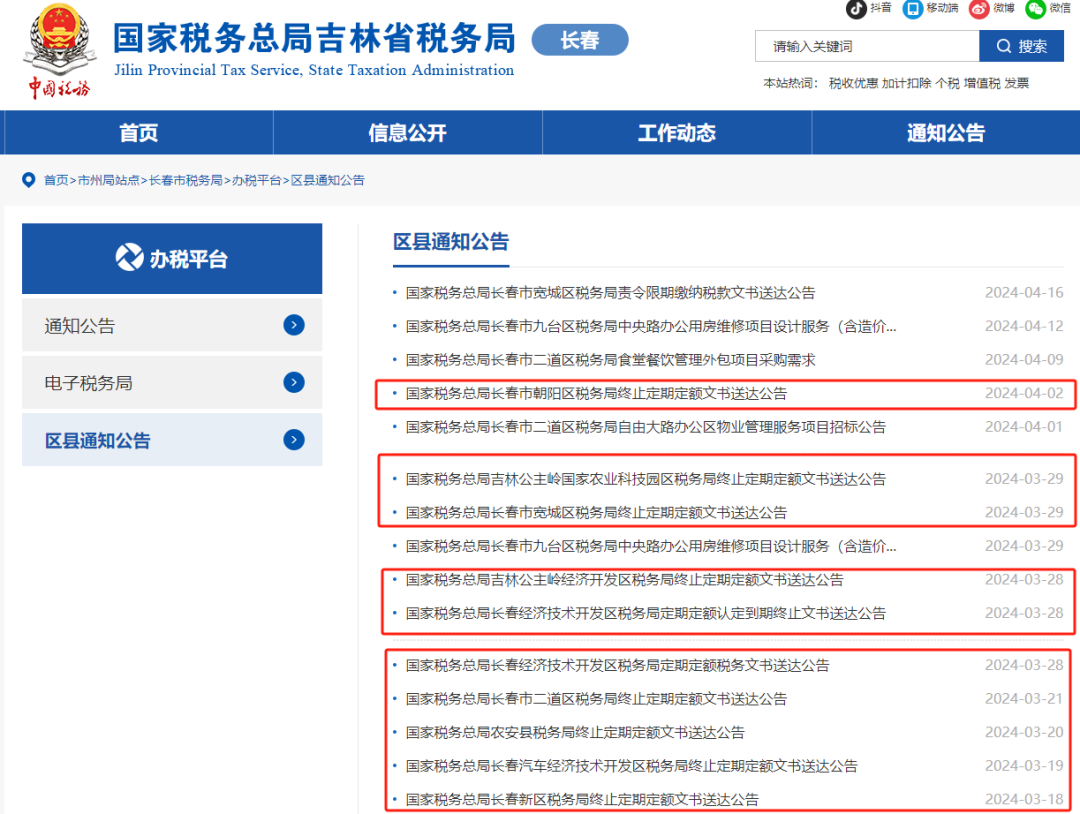Open the 朝阳区税务局终止定期定额 announcement link

pos(596,393)
